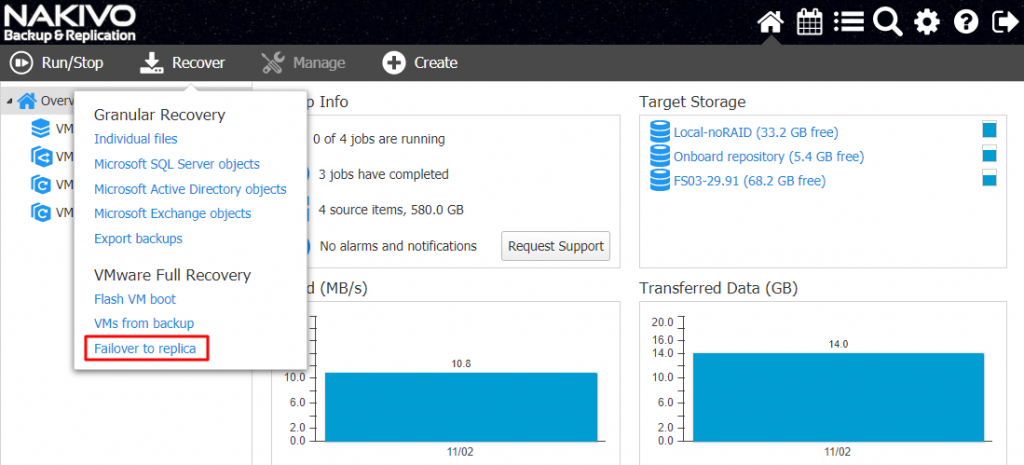Click the search magnifier icon
This screenshot has height=465, width=1024.
click(888, 24)
